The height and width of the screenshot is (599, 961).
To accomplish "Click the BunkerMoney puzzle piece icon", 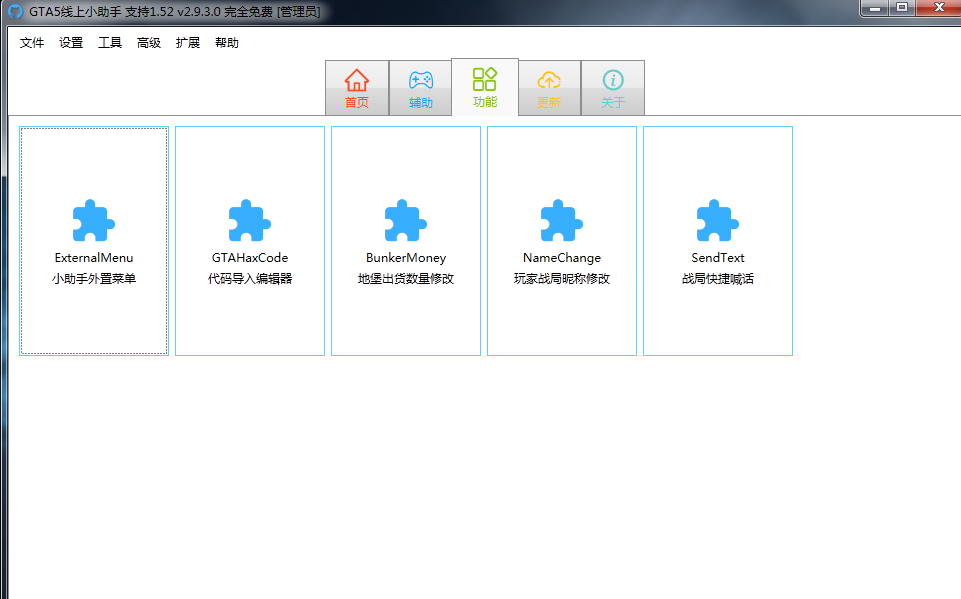I will click(406, 221).
